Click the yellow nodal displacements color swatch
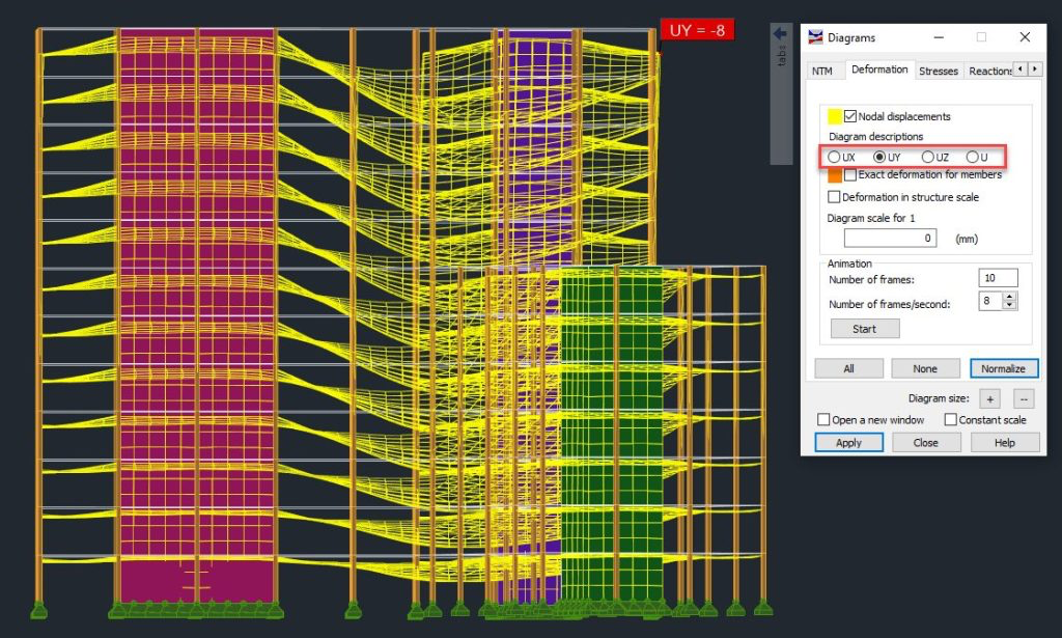1062x638 pixels. [x=836, y=117]
